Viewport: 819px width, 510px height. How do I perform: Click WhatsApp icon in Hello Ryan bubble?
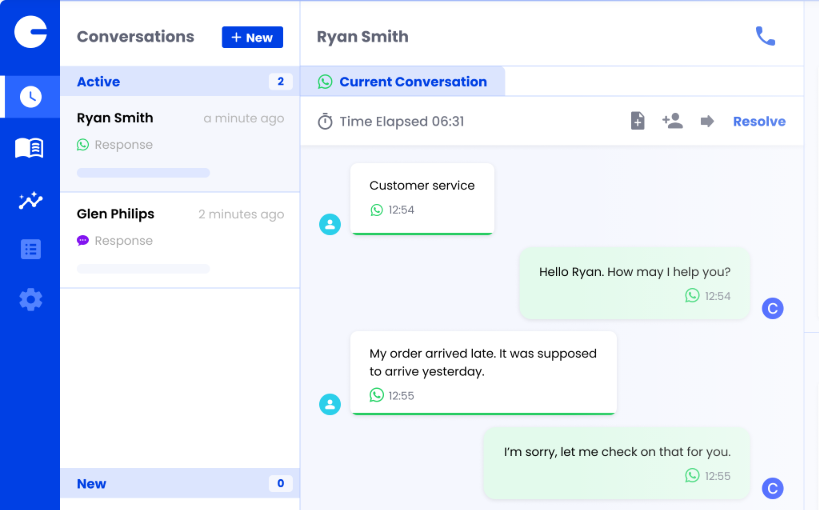coord(692,295)
